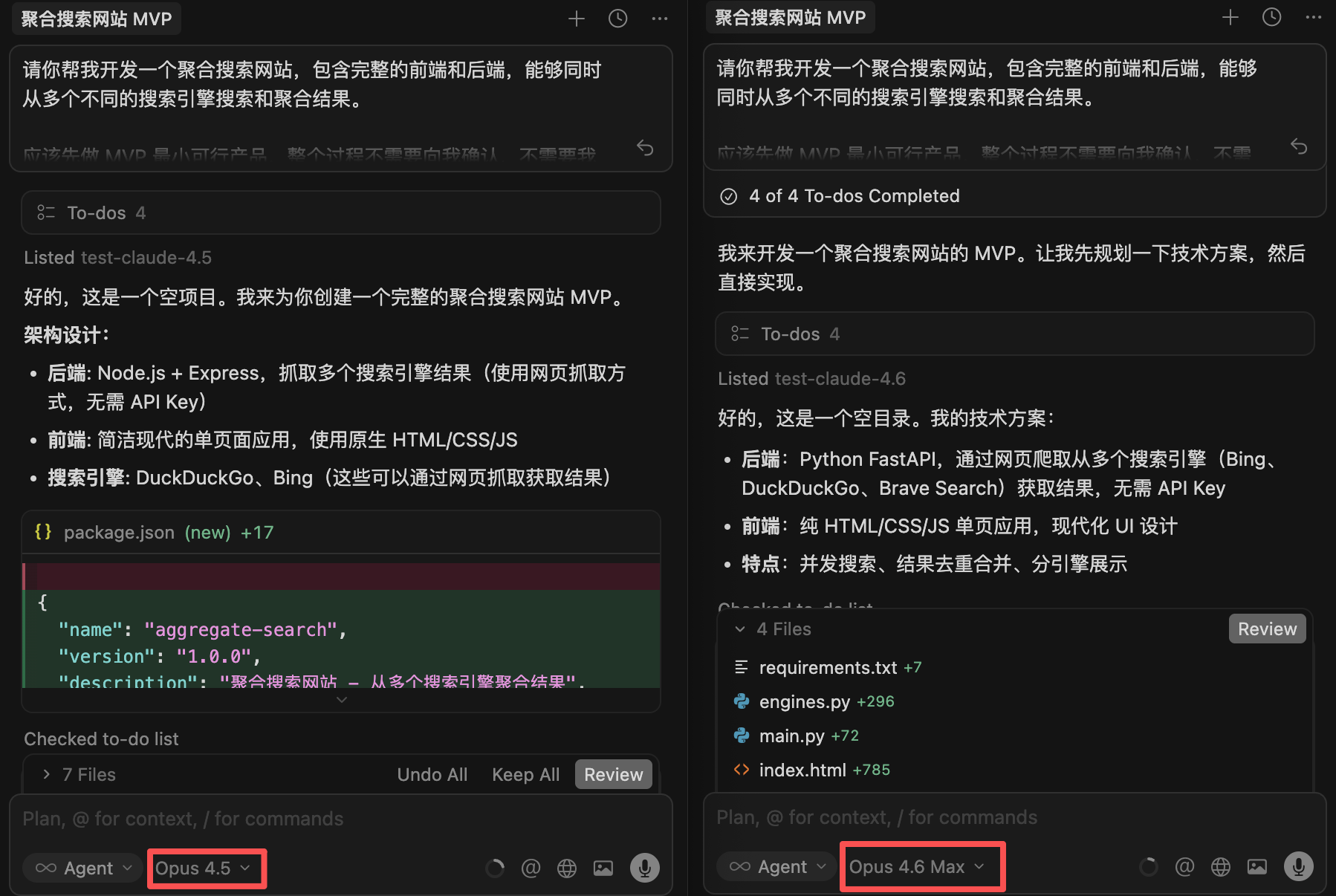Image resolution: width=1336 pixels, height=896 pixels.
Task: Click the Listed test-claude-4.5 line
Action: (117, 258)
